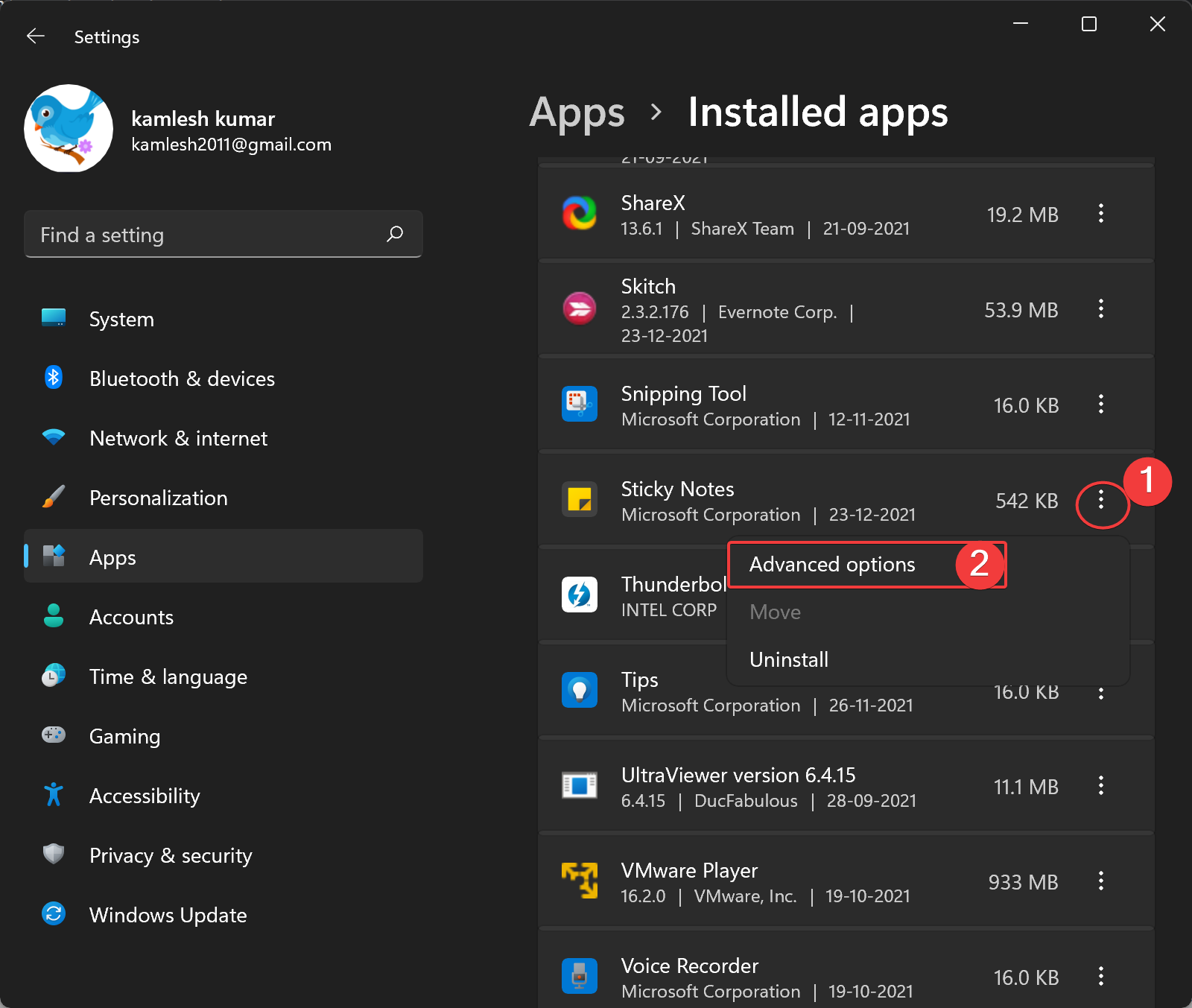Click the 933 MB size value
The height and width of the screenshot is (1008, 1192).
[x=1024, y=882]
